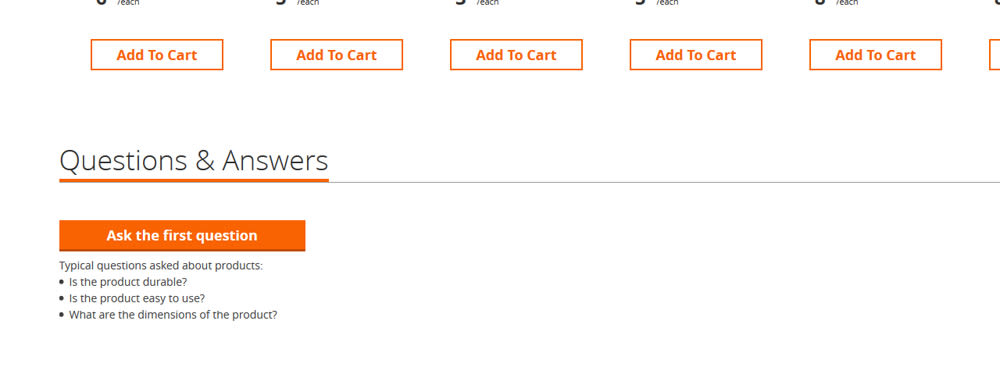The image size is (1000, 370).
Task: Click Ask the first question button
Action: (x=182, y=235)
